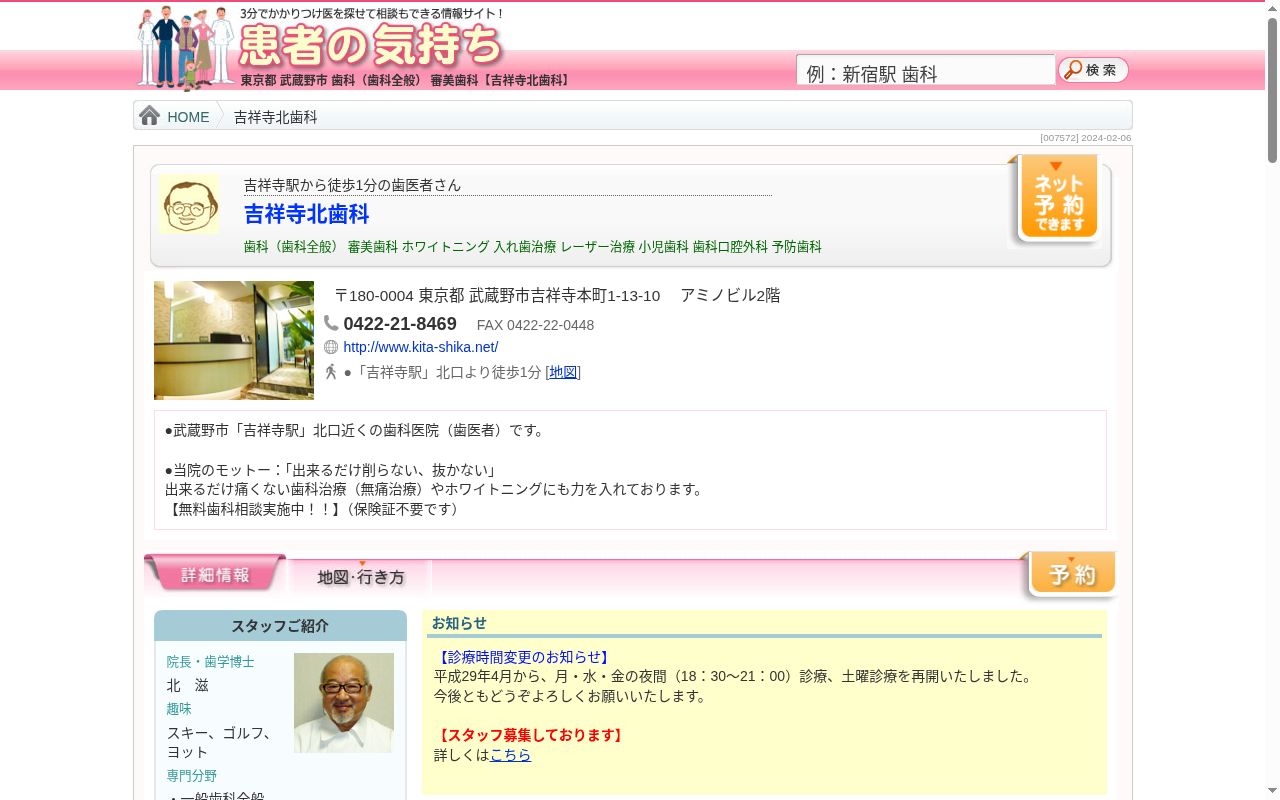Screen dimensions: 1280x800
Task: Open the orange 予約 reservation tab
Action: tap(1070, 574)
